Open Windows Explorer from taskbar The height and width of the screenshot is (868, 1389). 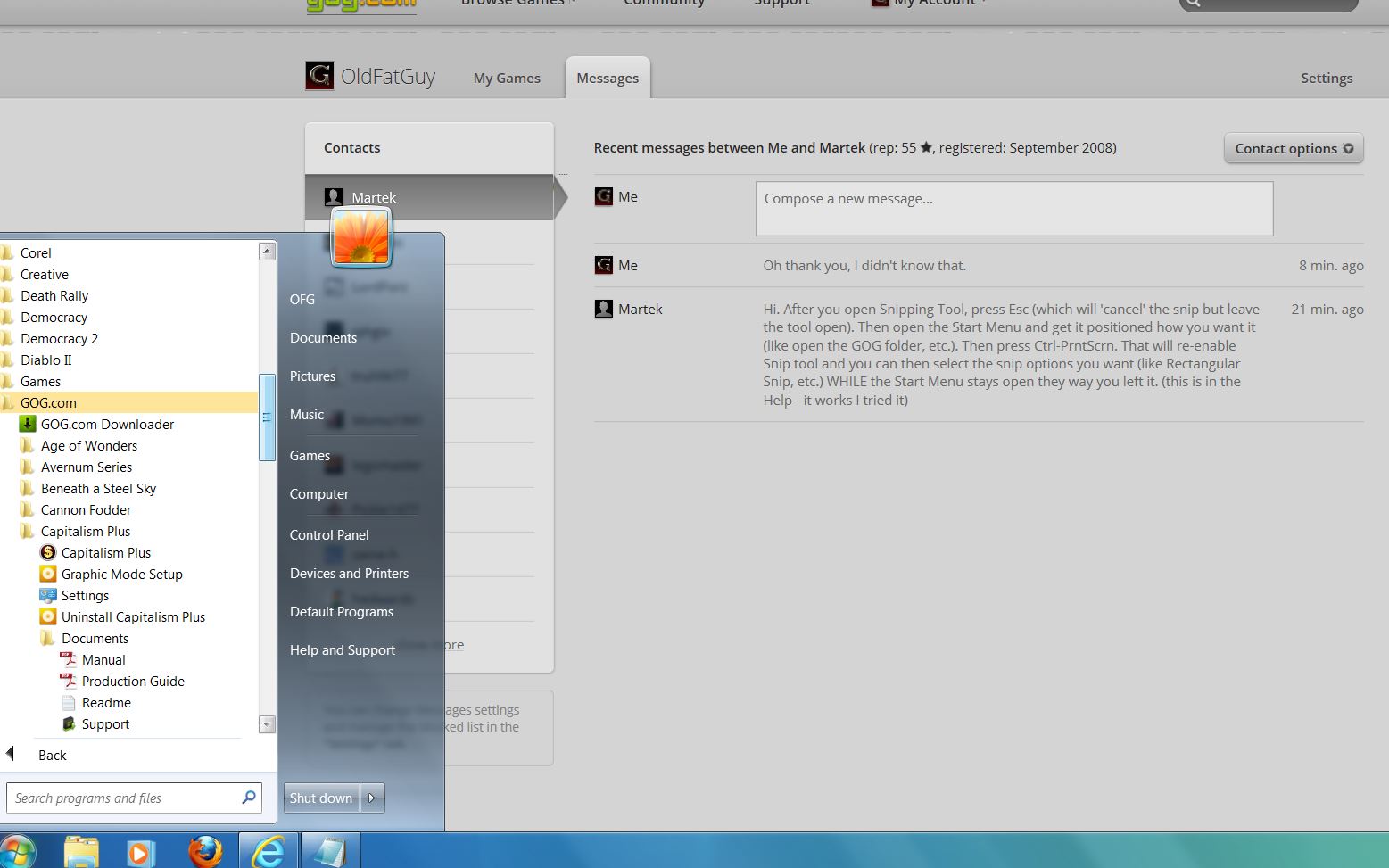(x=80, y=852)
